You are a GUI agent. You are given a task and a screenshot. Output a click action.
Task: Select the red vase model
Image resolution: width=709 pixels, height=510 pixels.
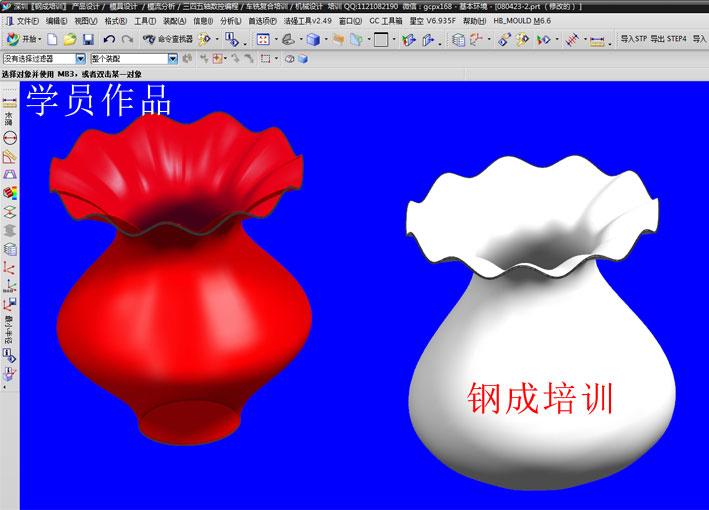click(181, 279)
